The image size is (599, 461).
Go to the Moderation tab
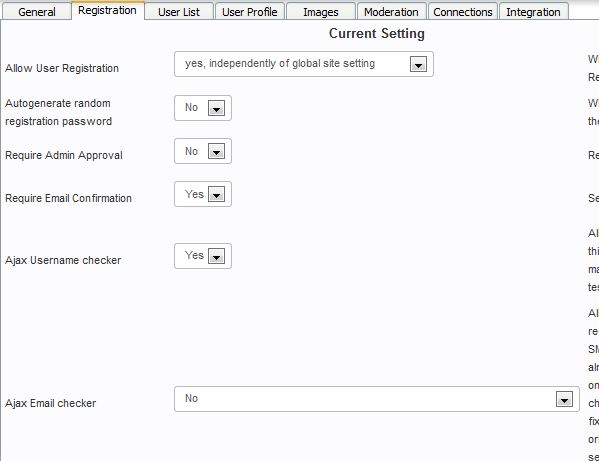(x=391, y=11)
